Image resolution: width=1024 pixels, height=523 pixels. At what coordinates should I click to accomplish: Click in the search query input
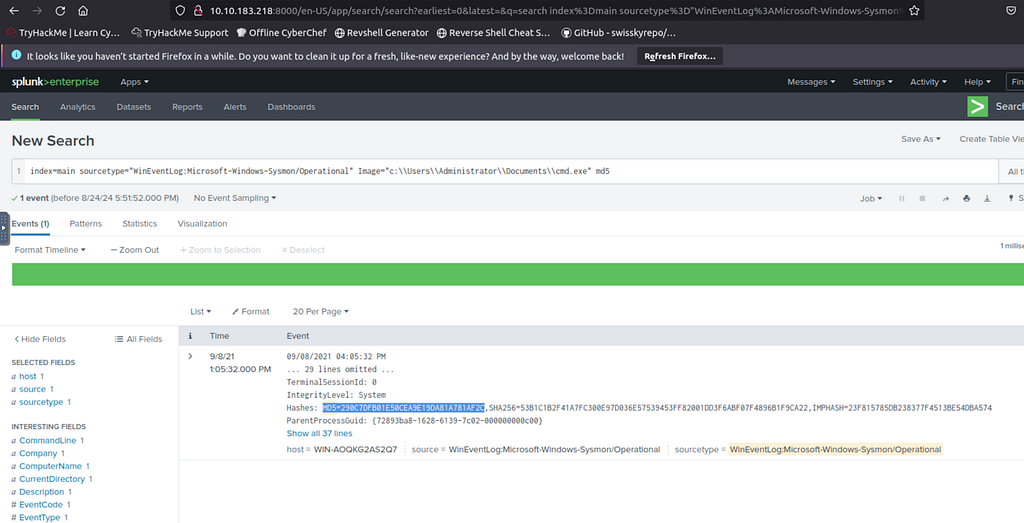tap(513, 171)
